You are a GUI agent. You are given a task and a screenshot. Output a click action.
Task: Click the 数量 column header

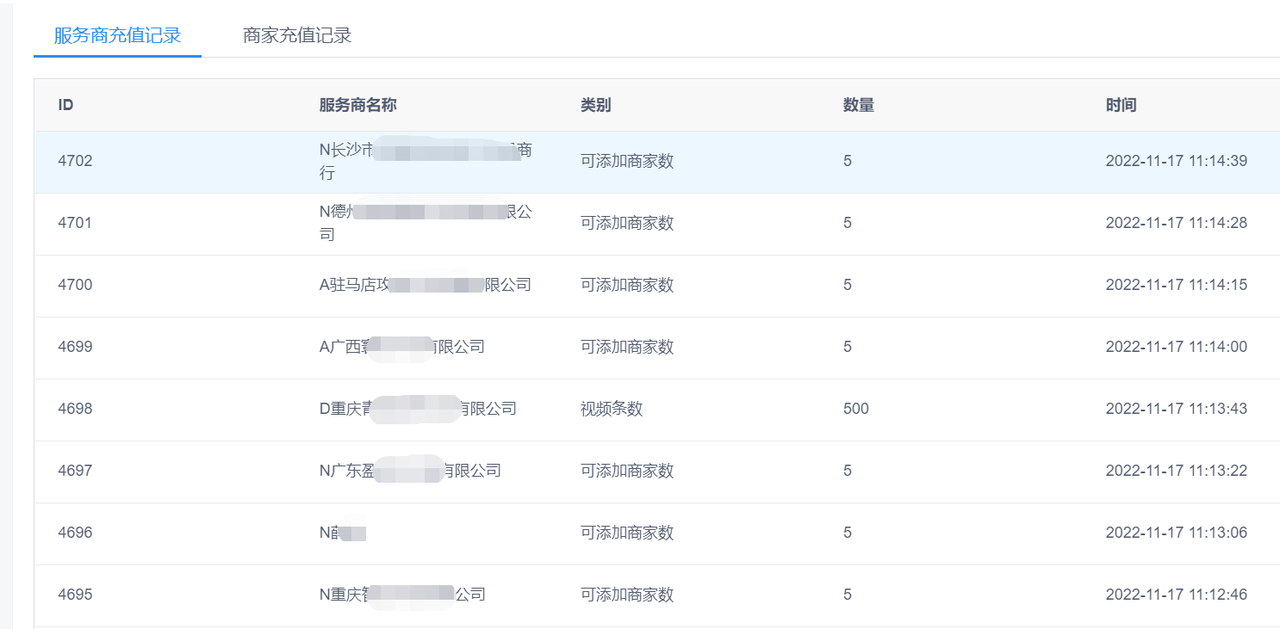coord(859,105)
